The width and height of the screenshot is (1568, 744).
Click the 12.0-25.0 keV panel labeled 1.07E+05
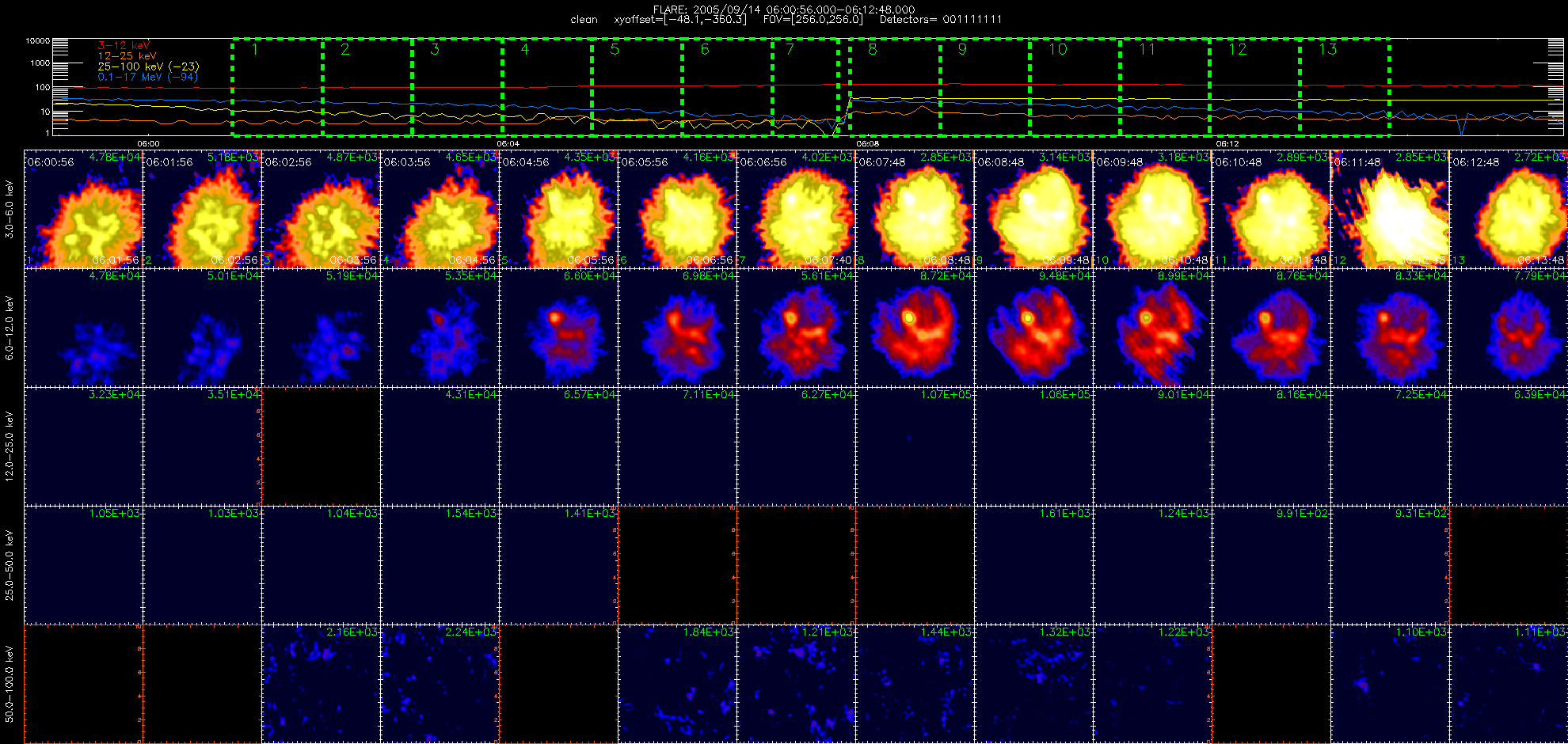click(915, 446)
